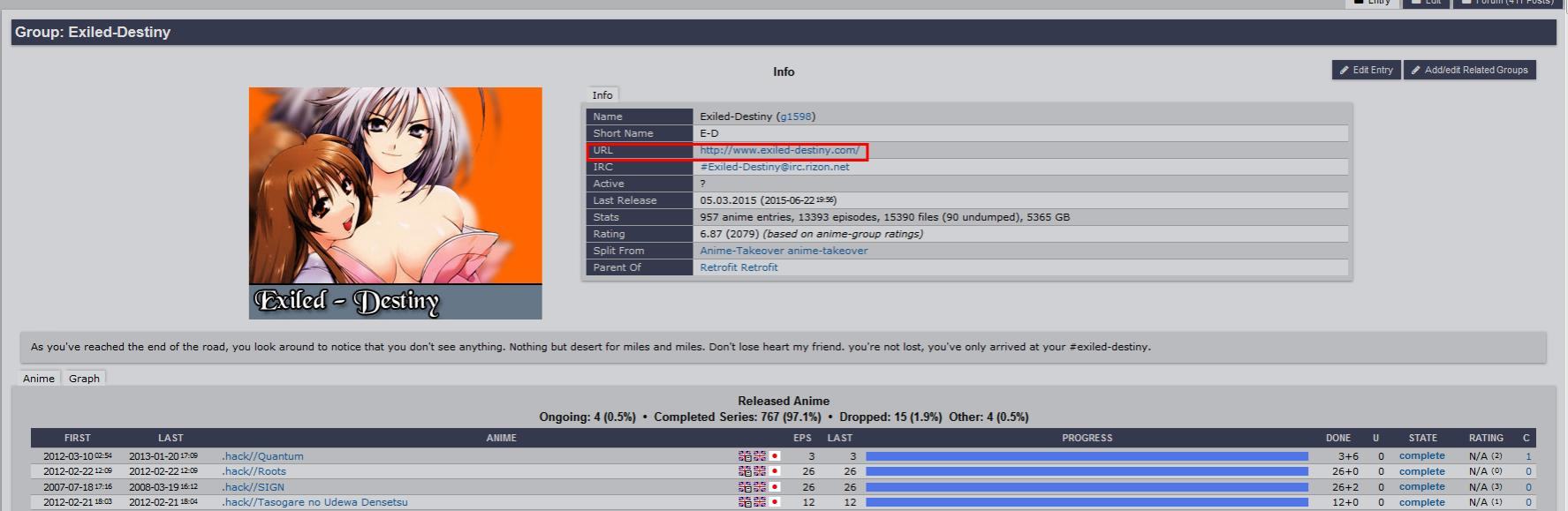Click the rating value 6.87 (2079)

tap(729, 234)
